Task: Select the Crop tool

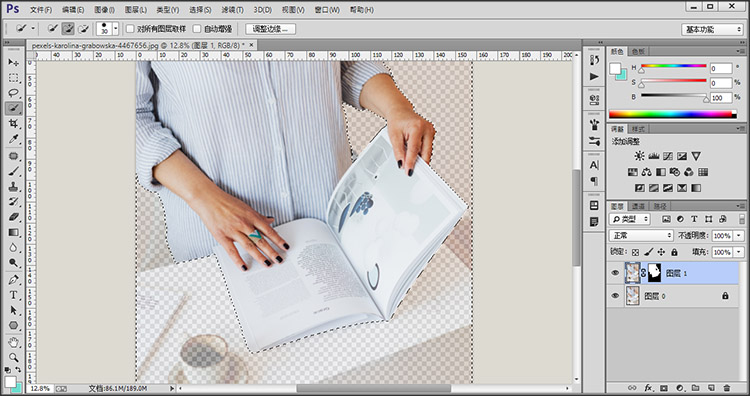Action: tap(14, 124)
